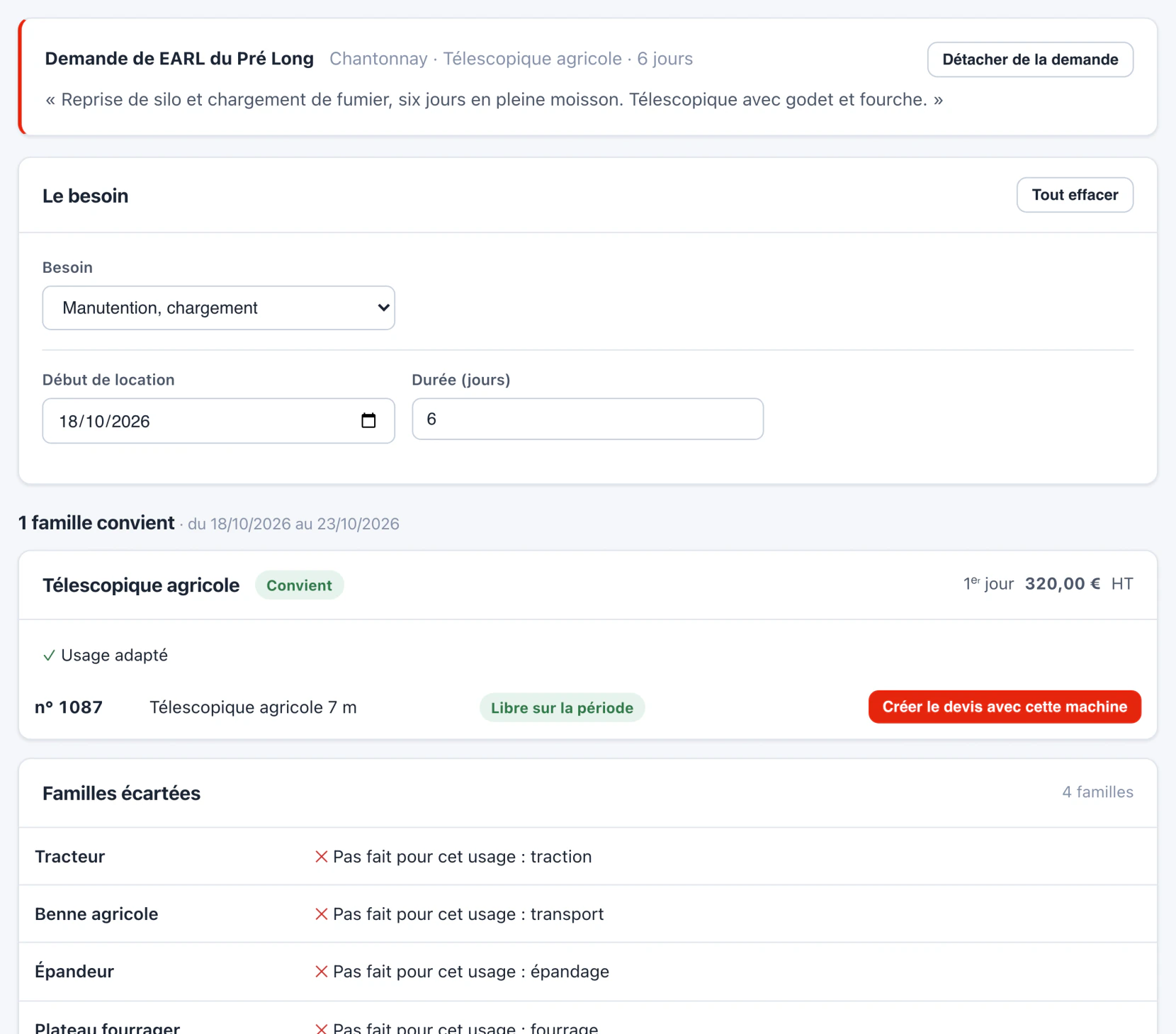Click the Chantonnay · Télescopique agricole · 6 jours subtitle
The image size is (1176, 1034).
511,59
